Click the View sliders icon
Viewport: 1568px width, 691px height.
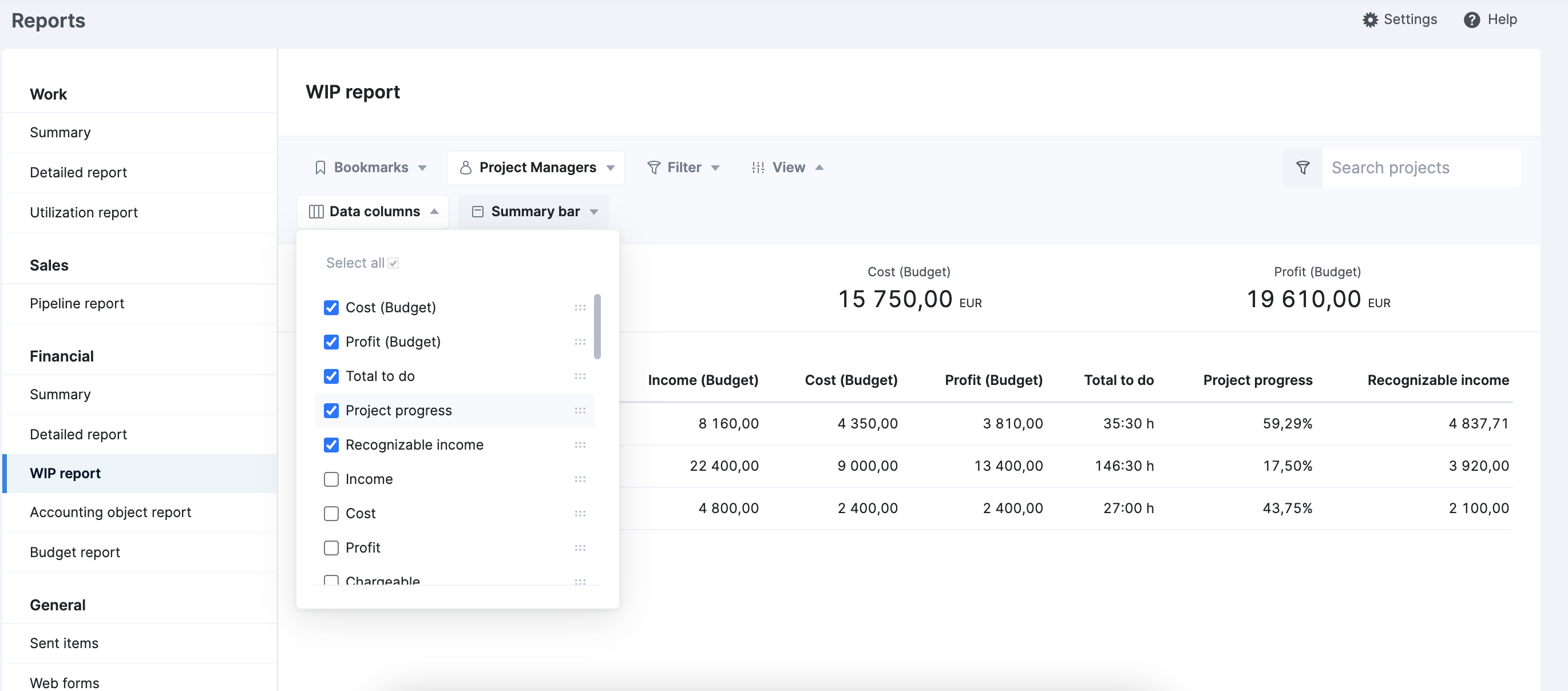click(758, 167)
